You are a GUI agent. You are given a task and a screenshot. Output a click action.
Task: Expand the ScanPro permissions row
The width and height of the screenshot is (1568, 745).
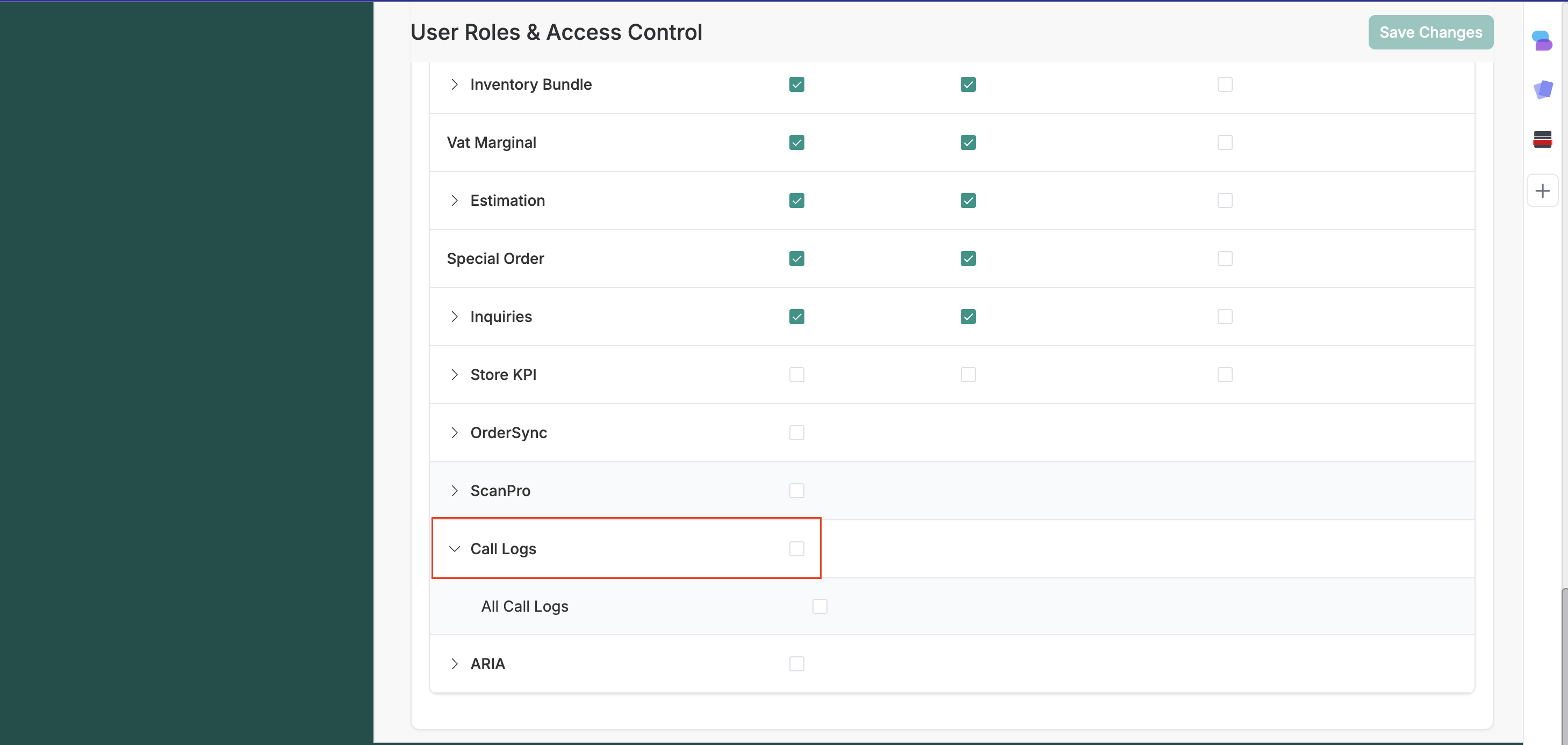coord(454,491)
